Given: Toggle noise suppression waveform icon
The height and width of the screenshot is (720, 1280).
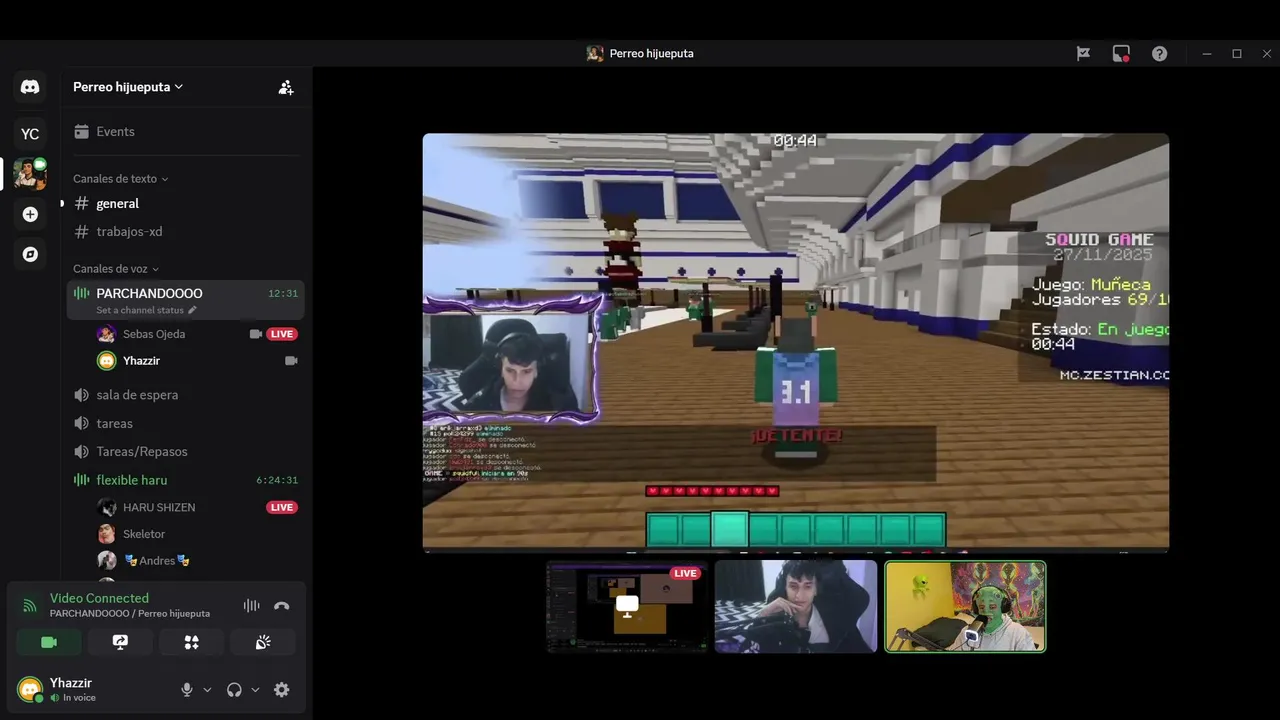Looking at the screenshot, I should pyautogui.click(x=251, y=605).
